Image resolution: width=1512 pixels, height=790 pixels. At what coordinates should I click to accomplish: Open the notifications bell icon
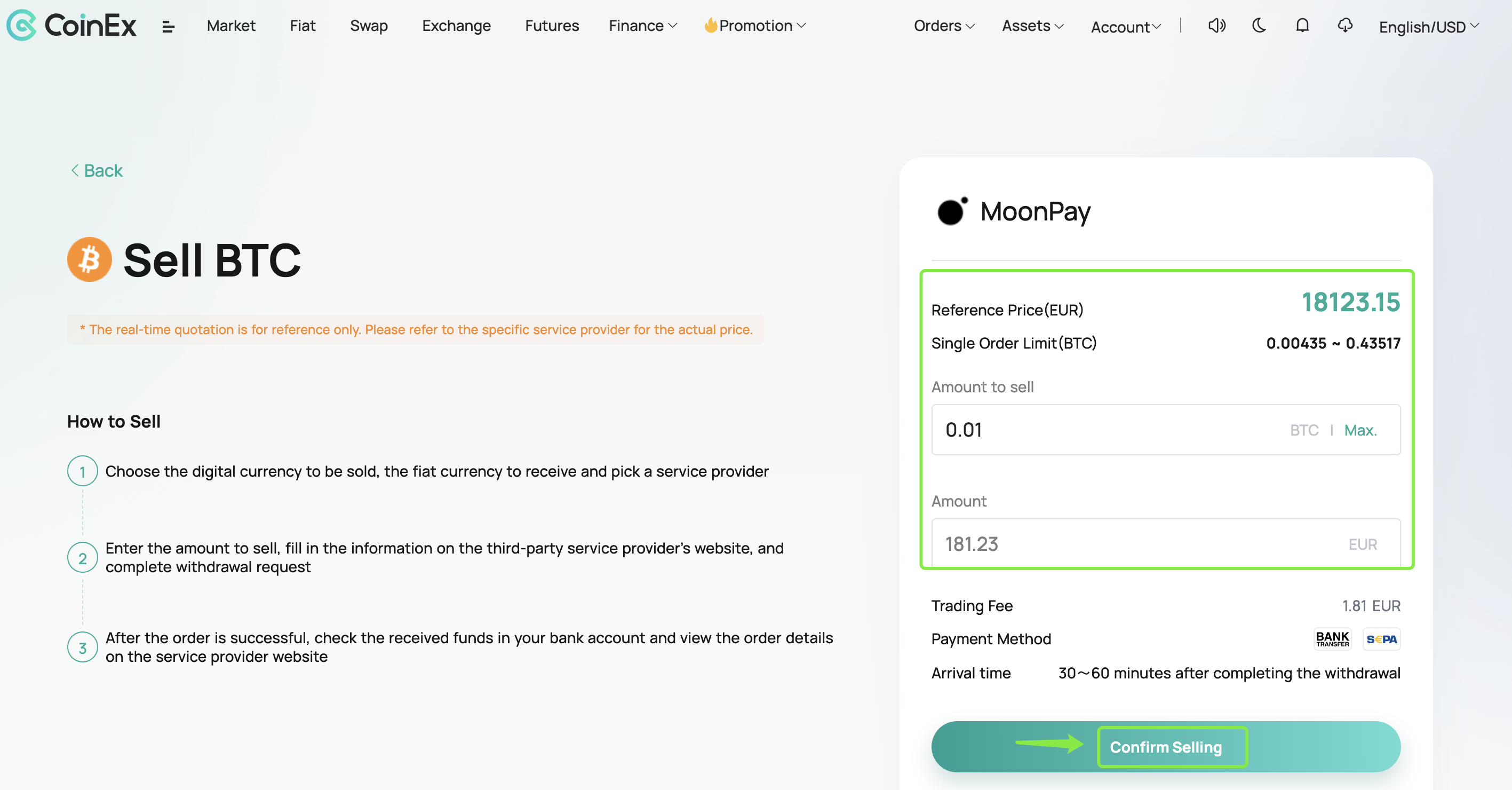[1302, 26]
